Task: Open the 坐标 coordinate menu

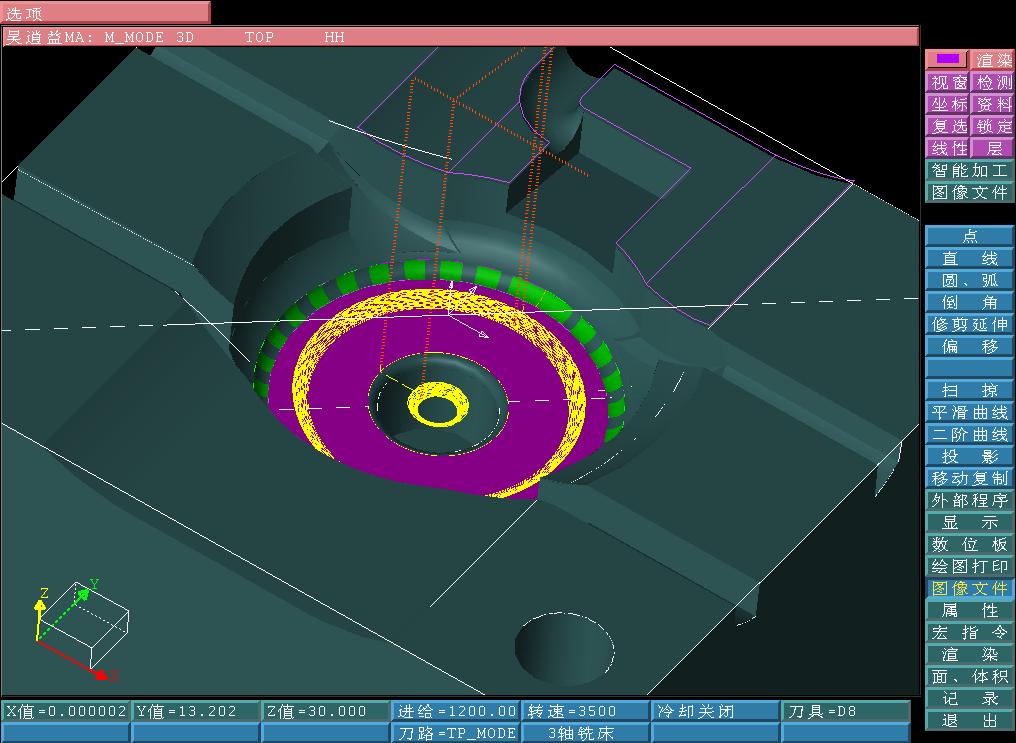Action: (948, 104)
